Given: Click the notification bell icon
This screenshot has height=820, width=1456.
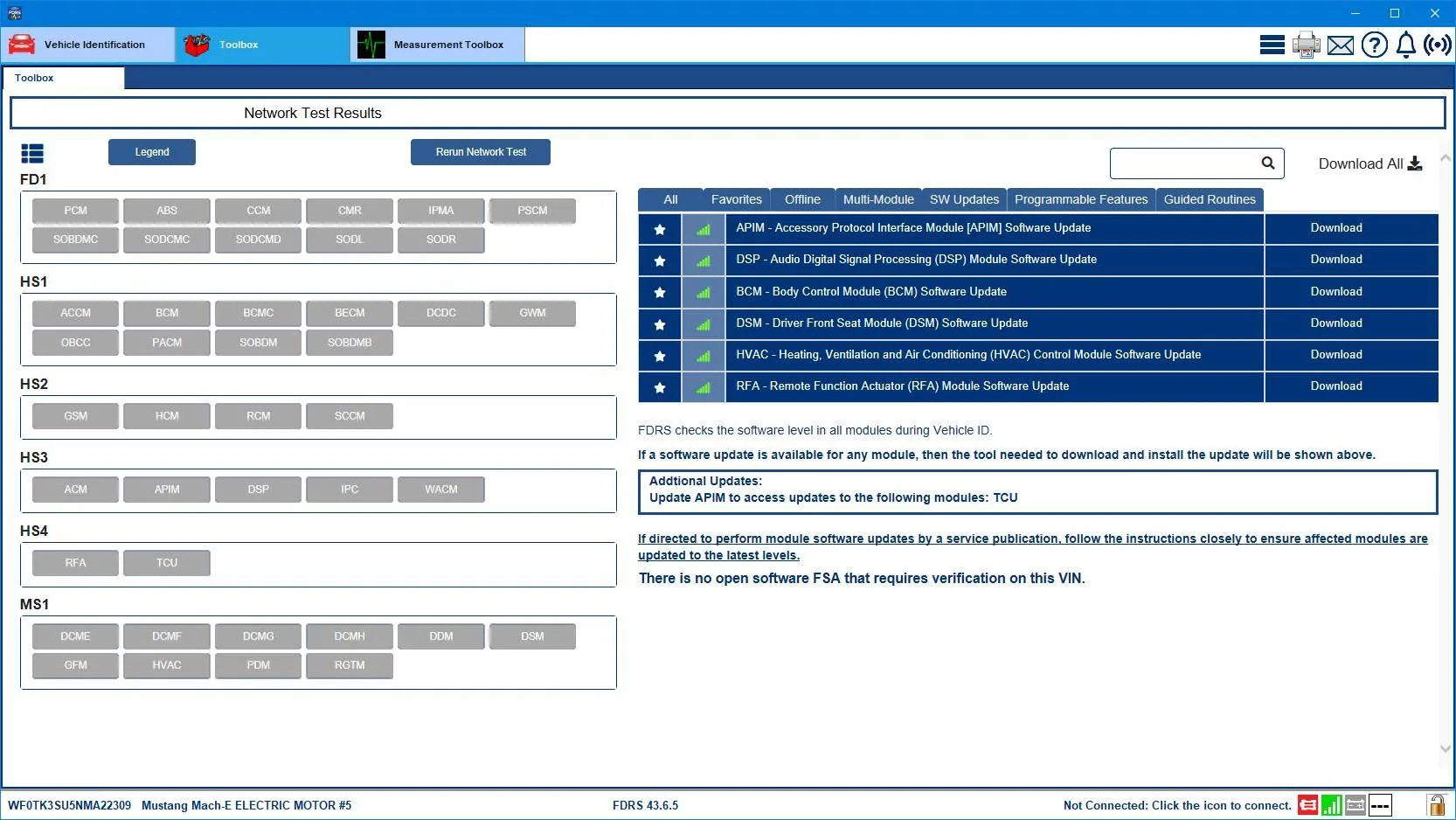Looking at the screenshot, I should 1405,45.
